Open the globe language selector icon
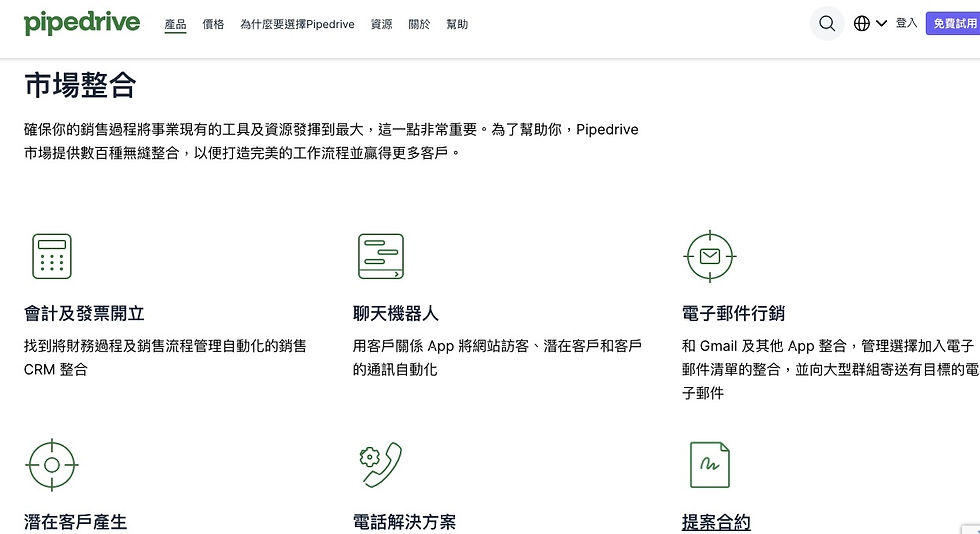 click(x=862, y=24)
